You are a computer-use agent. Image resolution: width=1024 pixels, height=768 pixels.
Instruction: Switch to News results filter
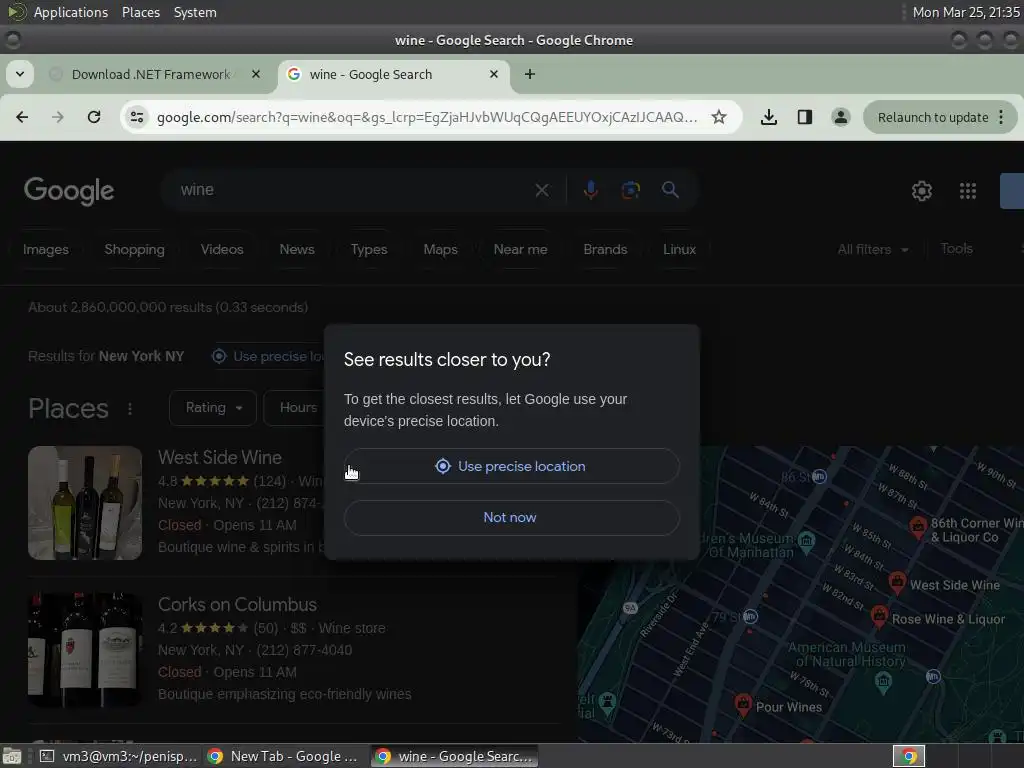297,249
